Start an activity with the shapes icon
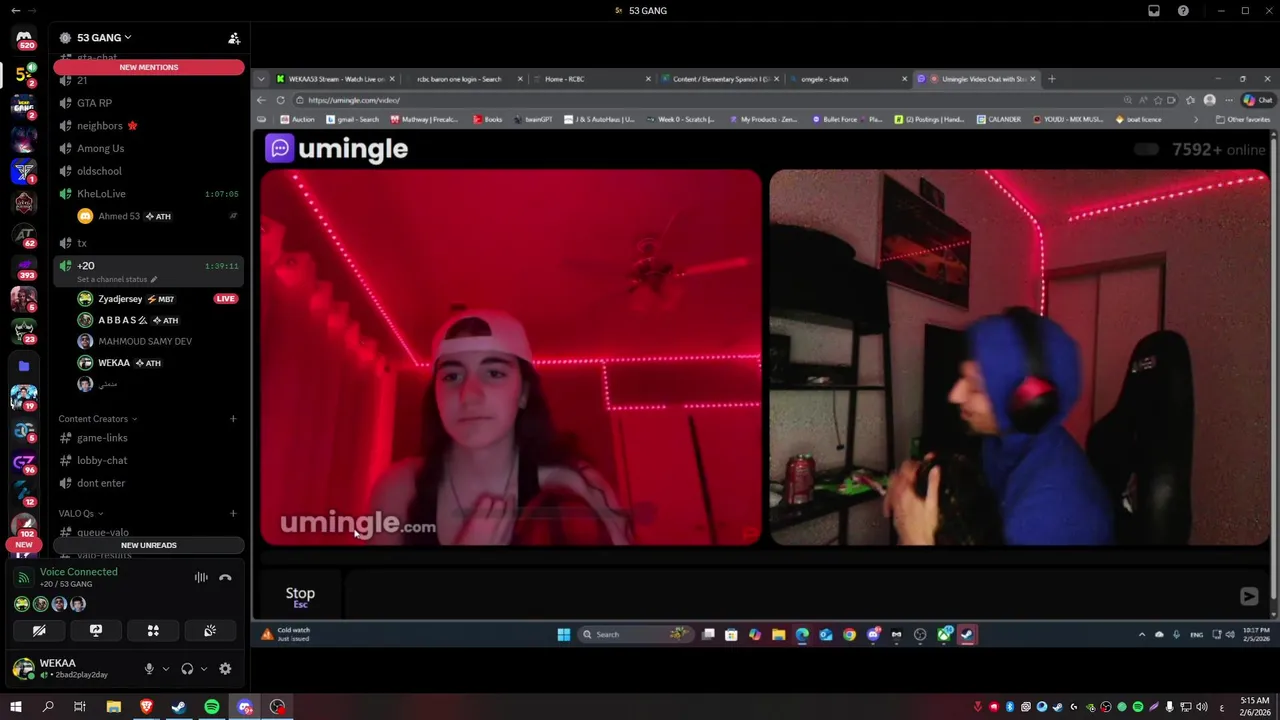Viewport: 1280px width, 720px height. [153, 631]
